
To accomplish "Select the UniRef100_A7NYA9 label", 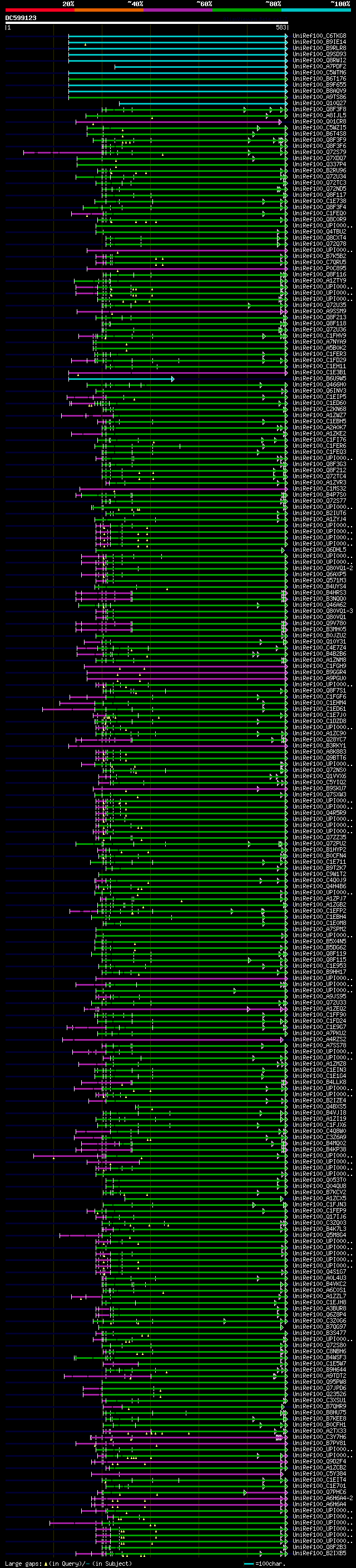I will (x=319, y=342).
